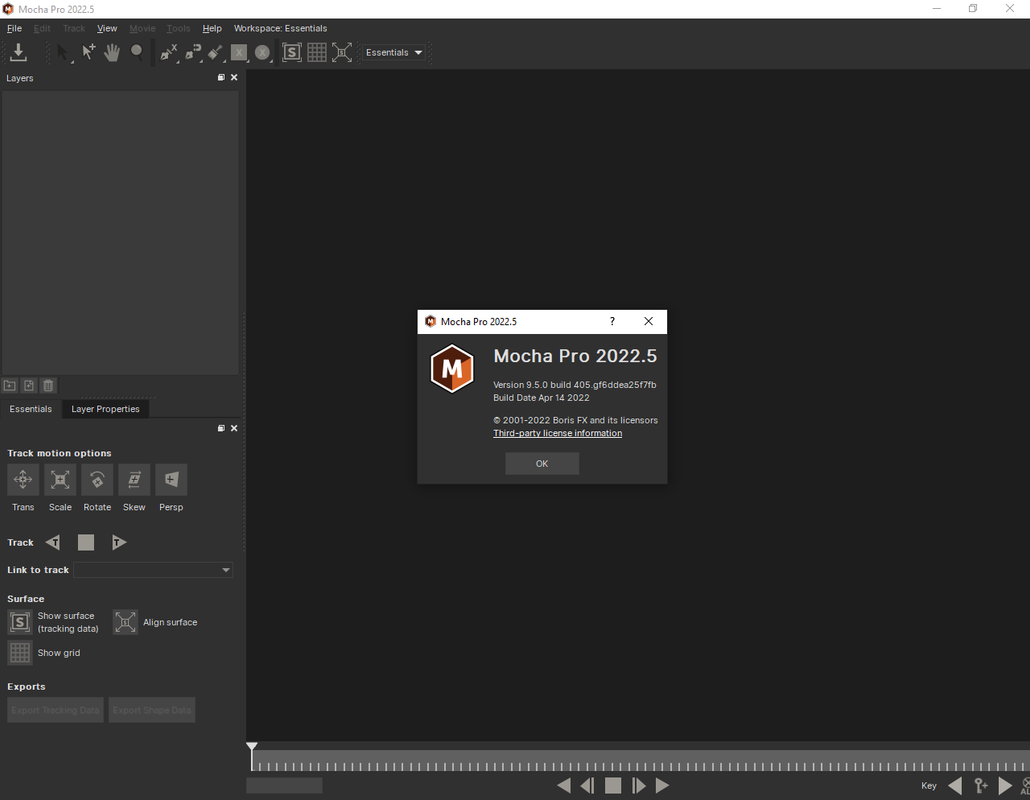Go to next keyframe
1030x800 pixels.
1005,786
